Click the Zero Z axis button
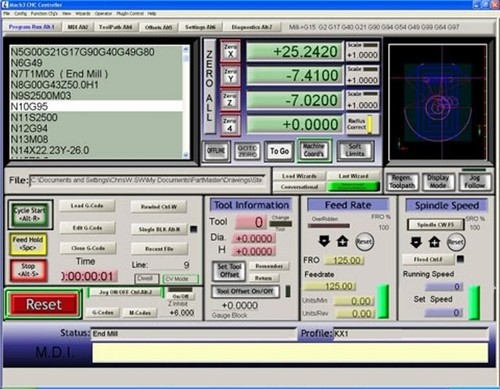Screen dimensions: 500x389 pos(230,100)
